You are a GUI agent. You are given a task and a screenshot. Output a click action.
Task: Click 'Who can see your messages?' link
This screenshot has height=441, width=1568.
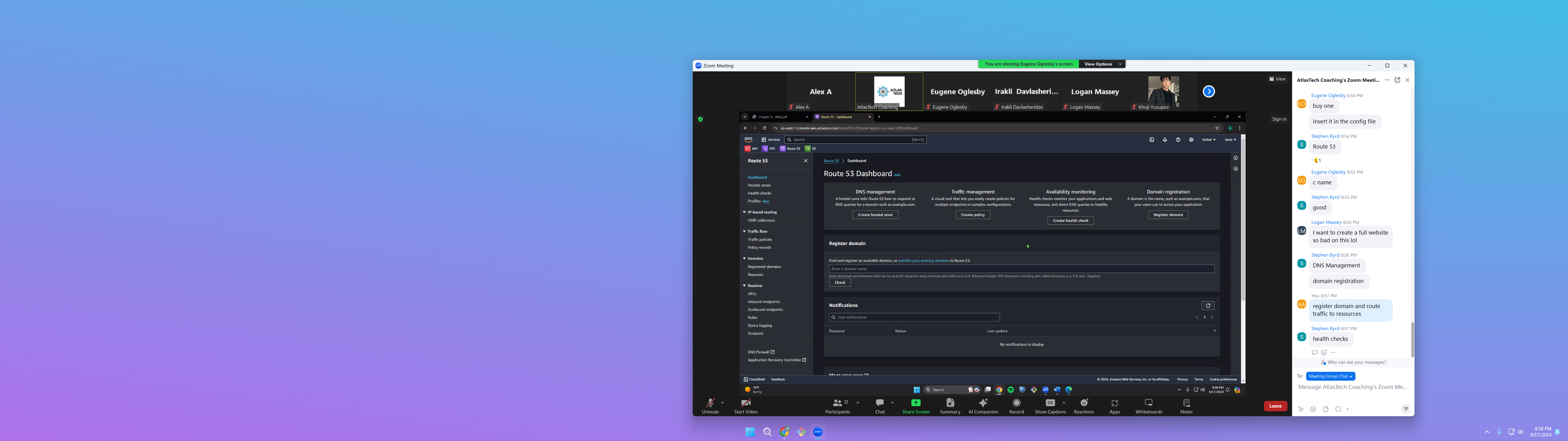point(1356,362)
